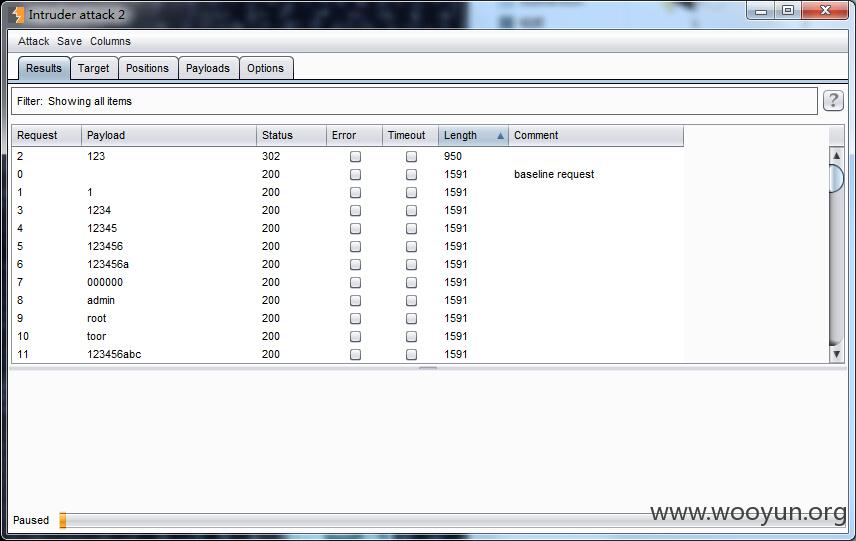This screenshot has height=541, width=856.
Task: Toggle Error checkbox for payload 123
Action: click(x=355, y=157)
